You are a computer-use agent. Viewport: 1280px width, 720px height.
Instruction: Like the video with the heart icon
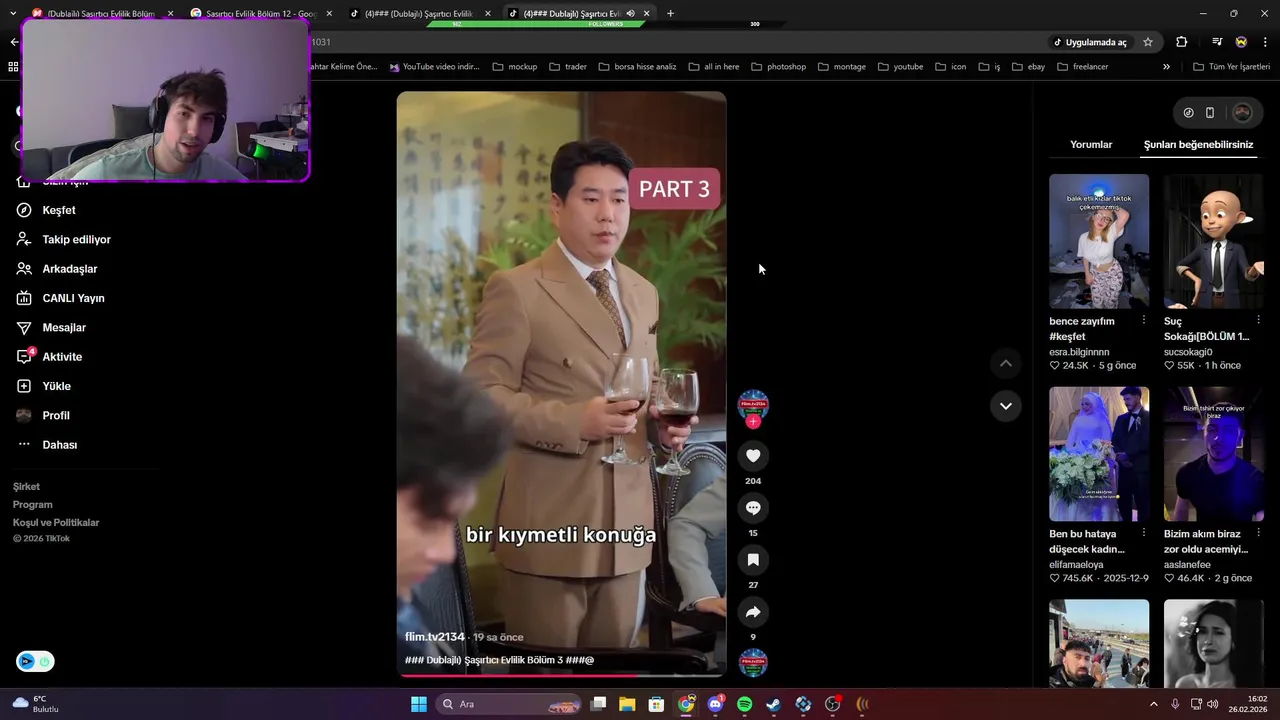tap(753, 456)
